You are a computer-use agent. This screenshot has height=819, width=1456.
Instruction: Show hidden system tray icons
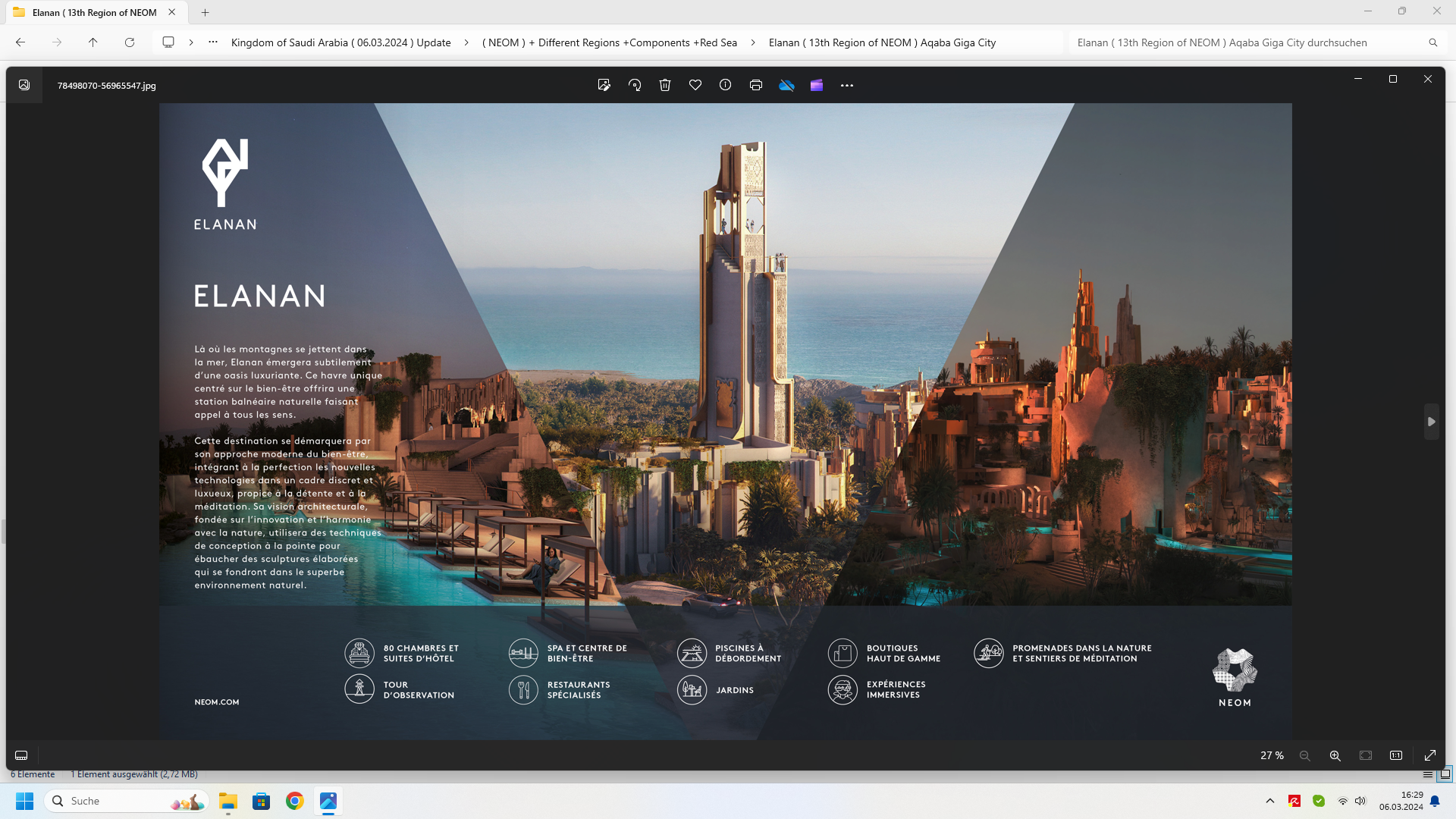pos(1270,801)
